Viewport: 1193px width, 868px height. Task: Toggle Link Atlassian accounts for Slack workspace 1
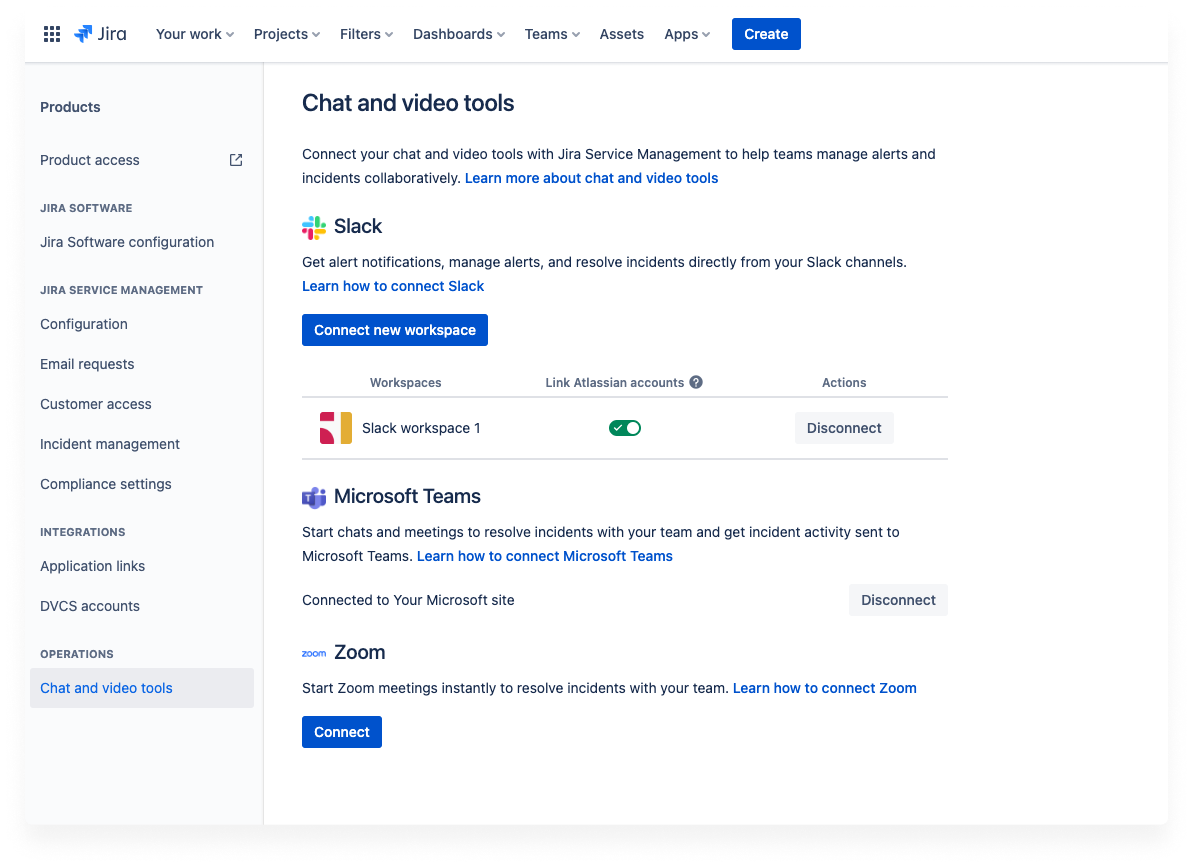(x=624, y=427)
